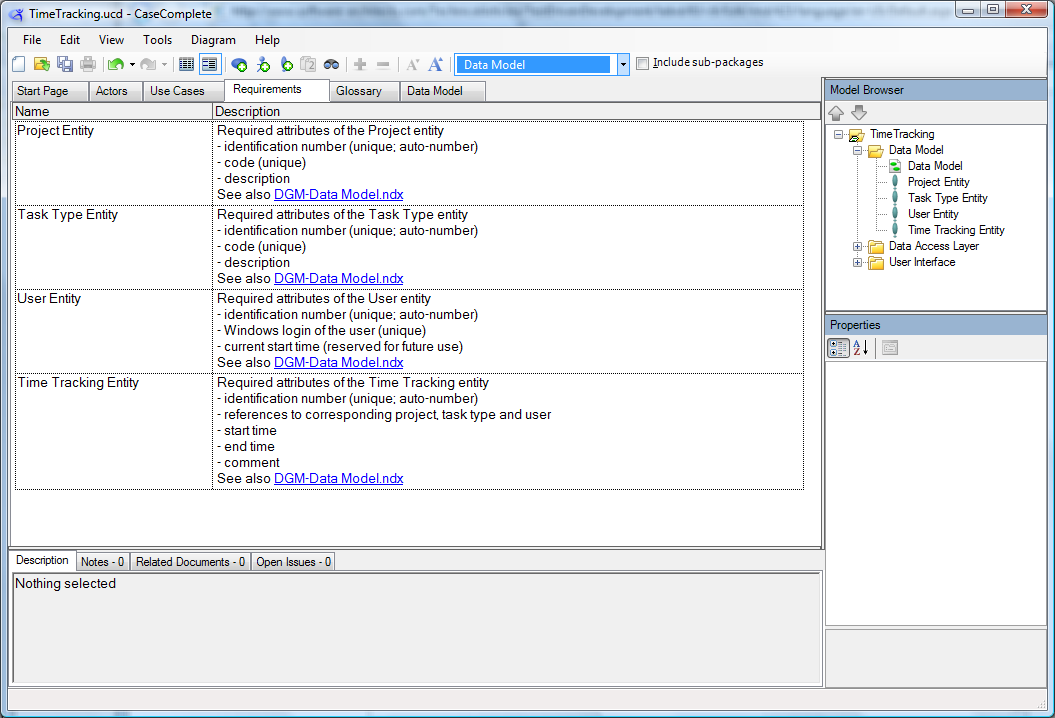
Task: Click the Name column header
Action: [x=112, y=112]
